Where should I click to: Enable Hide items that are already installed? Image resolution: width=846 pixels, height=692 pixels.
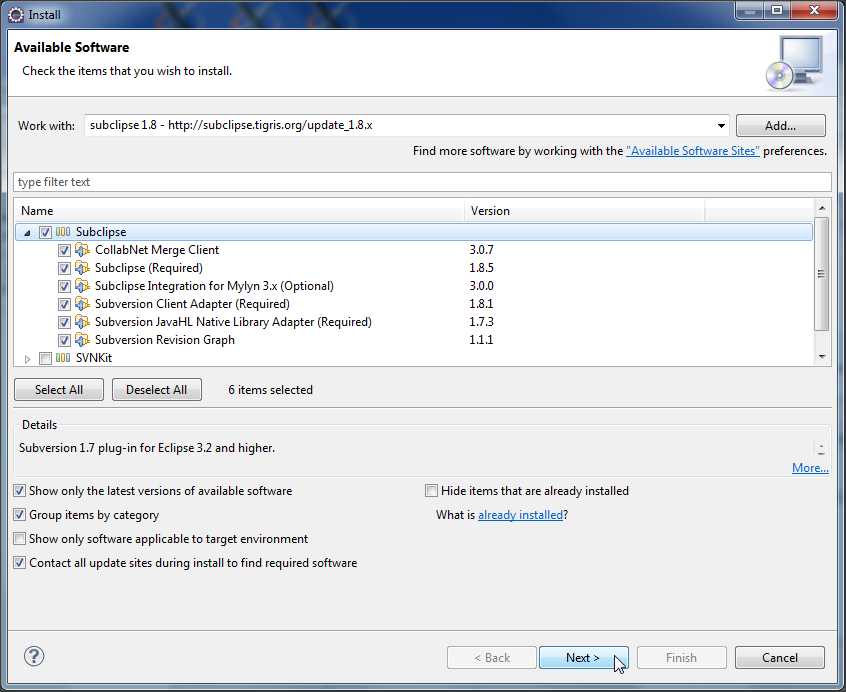click(x=431, y=491)
